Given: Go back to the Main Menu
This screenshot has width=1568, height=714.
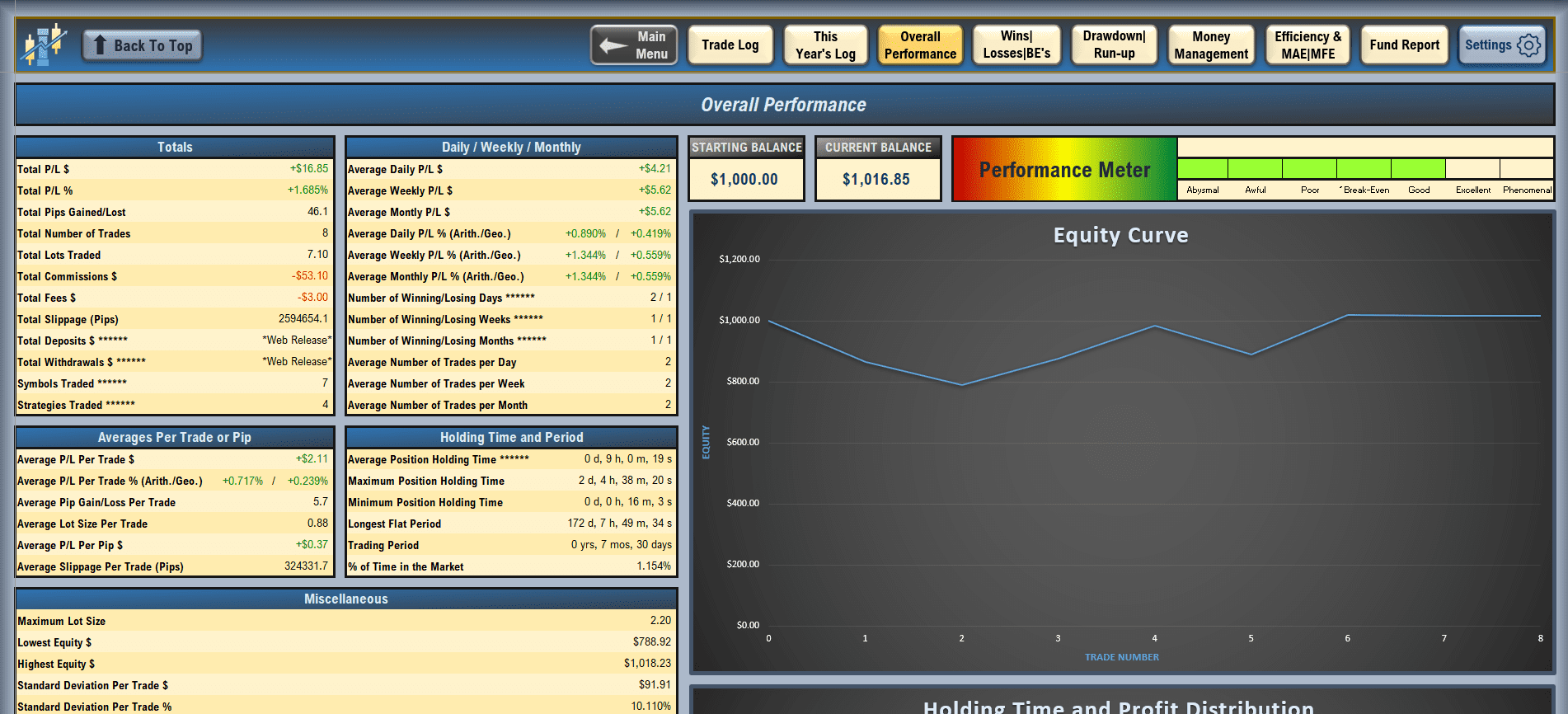Looking at the screenshot, I should point(634,45).
